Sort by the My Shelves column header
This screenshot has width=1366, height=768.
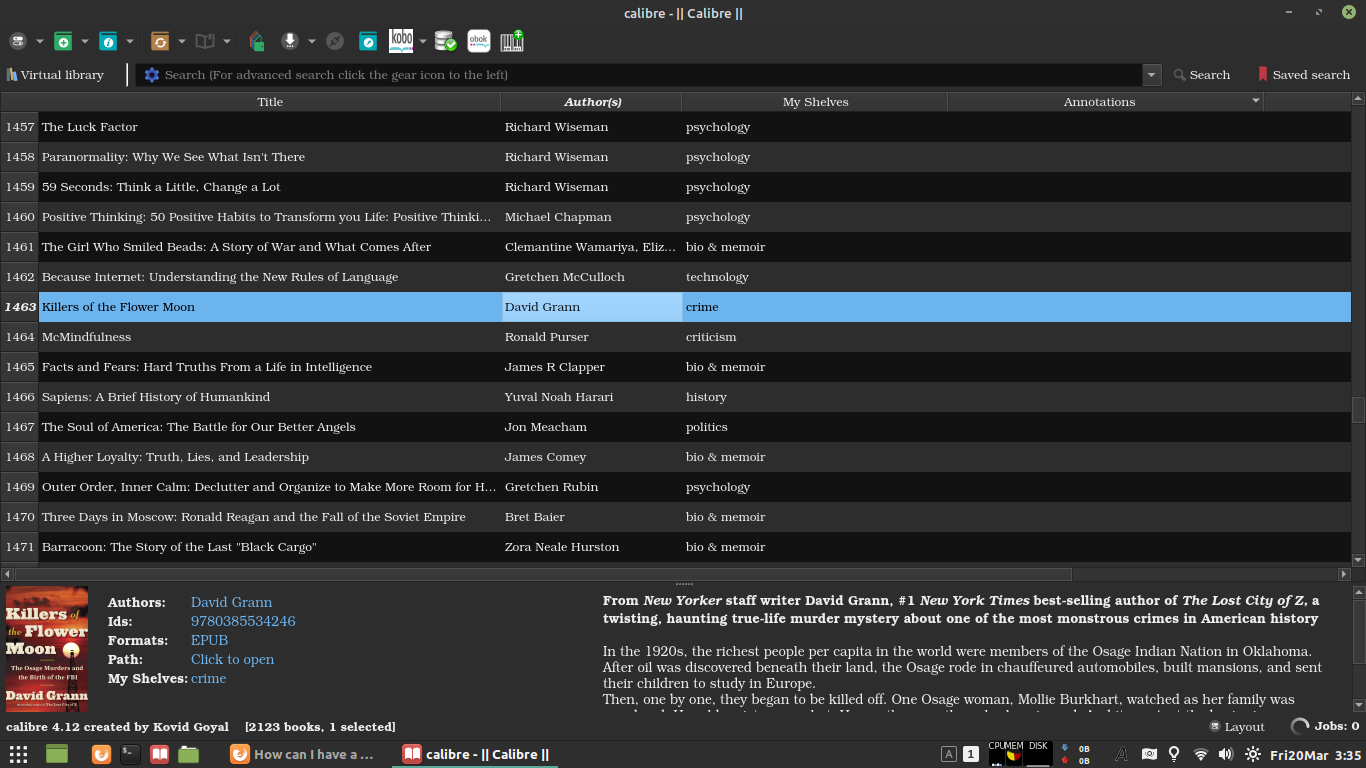pyautogui.click(x=815, y=102)
